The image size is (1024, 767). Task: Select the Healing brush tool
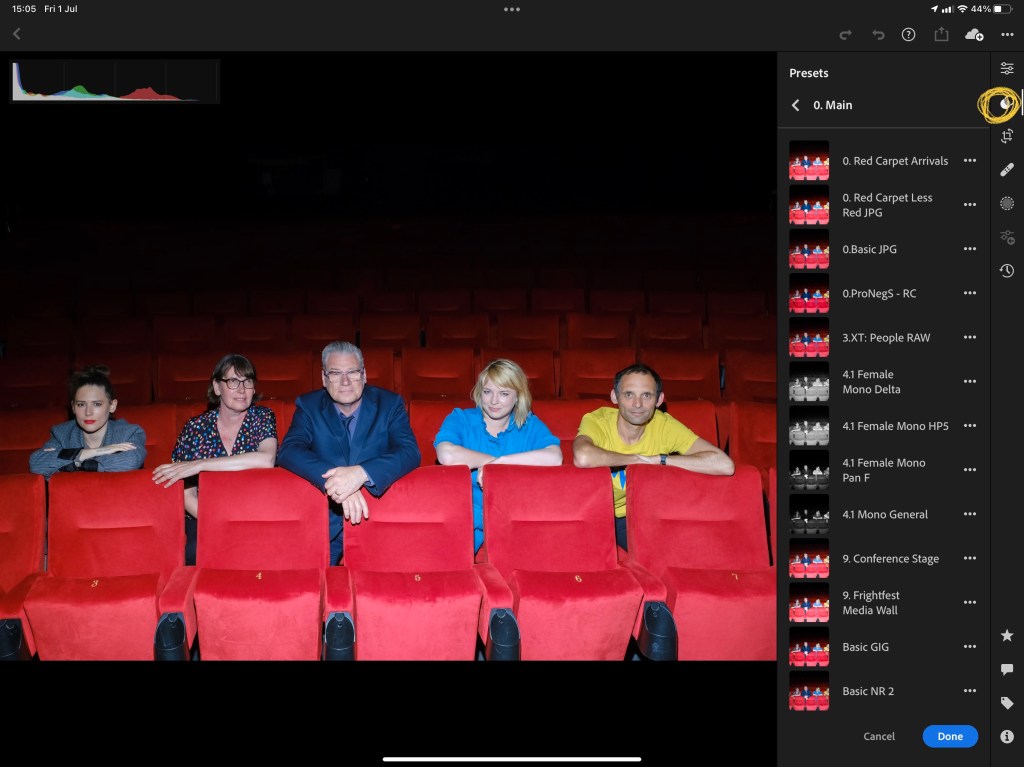tap(1007, 170)
